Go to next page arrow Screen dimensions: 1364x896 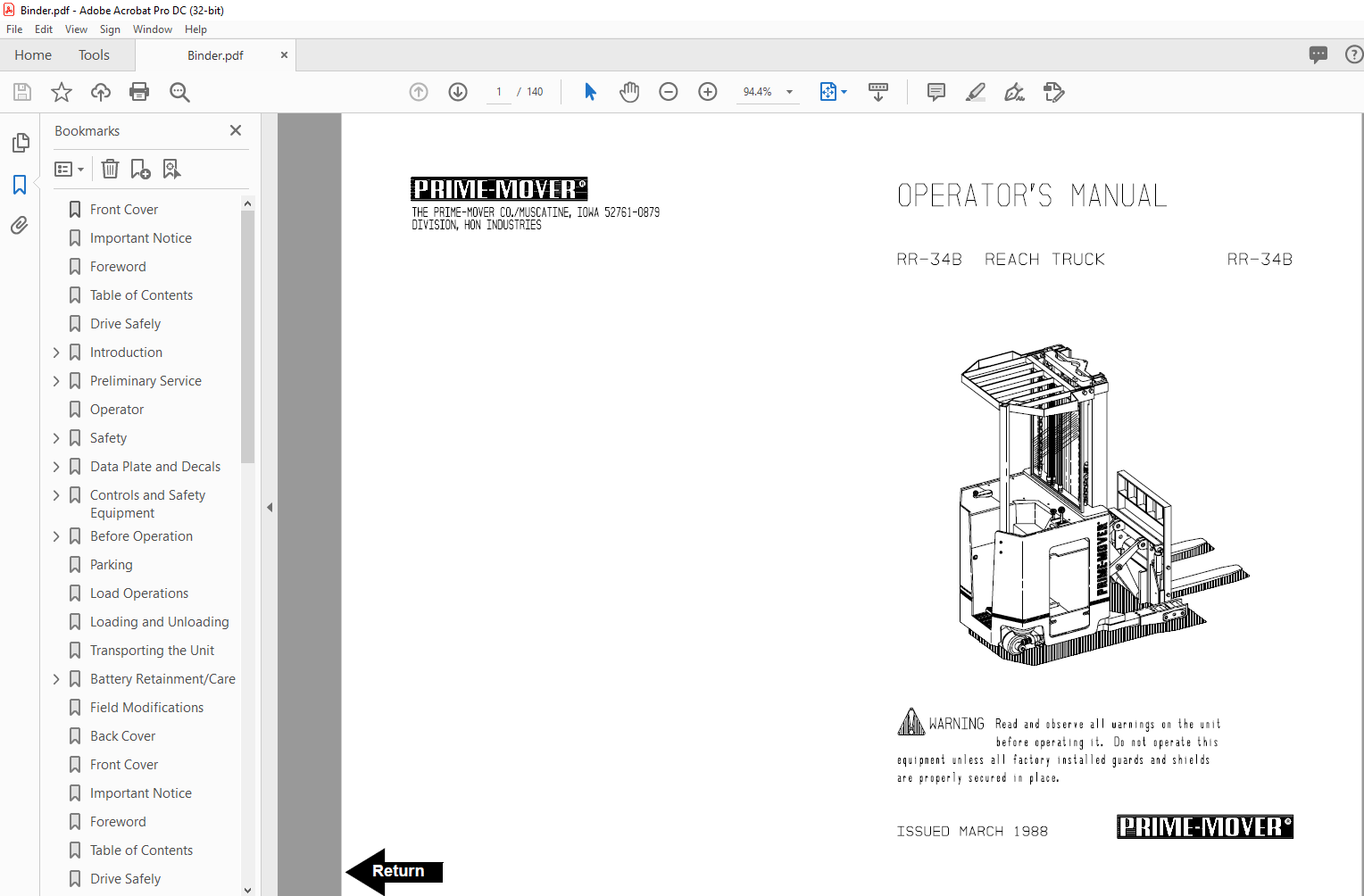coord(458,92)
